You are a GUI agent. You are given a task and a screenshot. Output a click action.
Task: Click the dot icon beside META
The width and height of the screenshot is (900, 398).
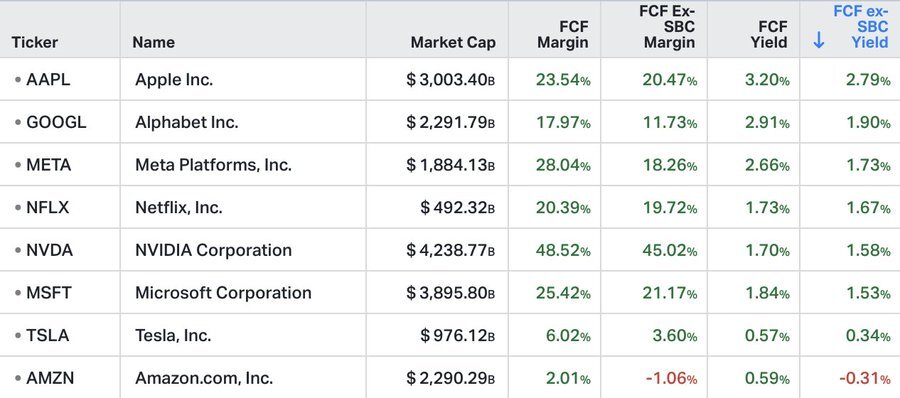tap(18, 165)
